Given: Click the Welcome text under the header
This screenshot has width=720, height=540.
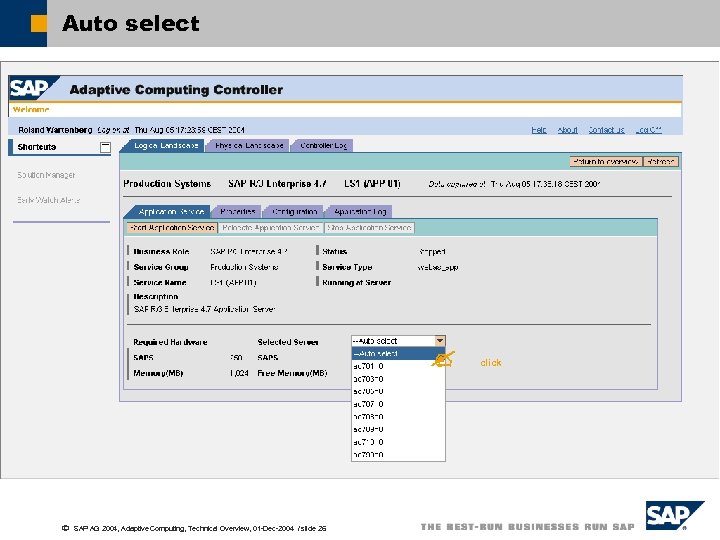Looking at the screenshot, I should pos(31,109).
